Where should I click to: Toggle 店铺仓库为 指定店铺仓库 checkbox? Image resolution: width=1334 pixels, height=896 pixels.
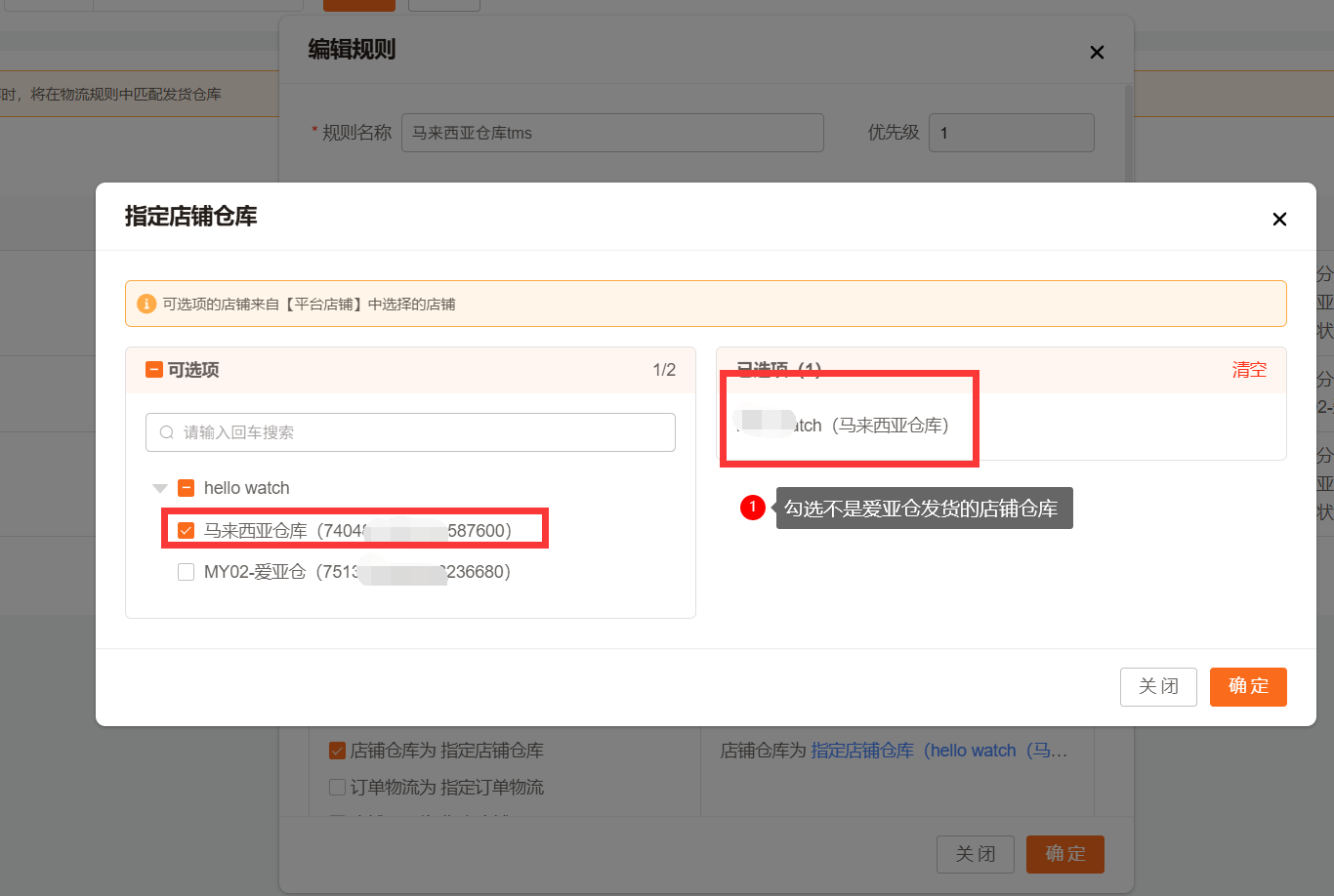(x=338, y=751)
